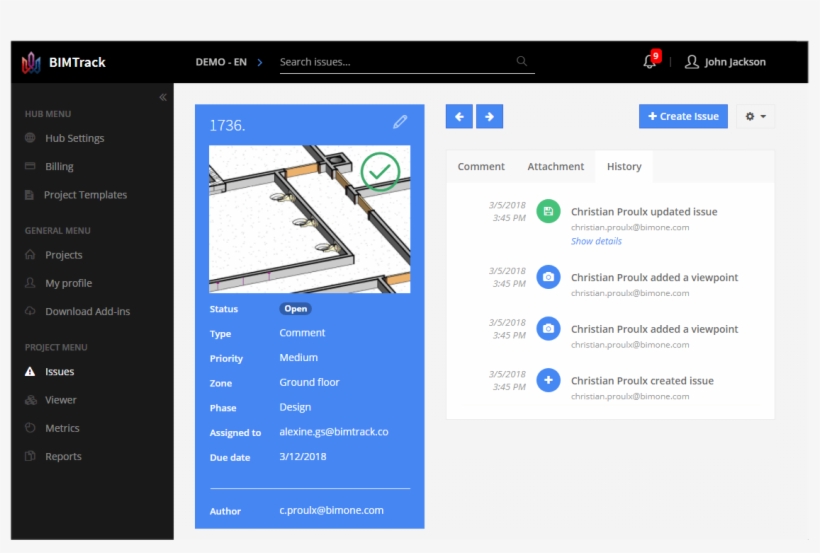Click the Create Issue button
Image resolution: width=820 pixels, height=553 pixels.
pos(683,116)
